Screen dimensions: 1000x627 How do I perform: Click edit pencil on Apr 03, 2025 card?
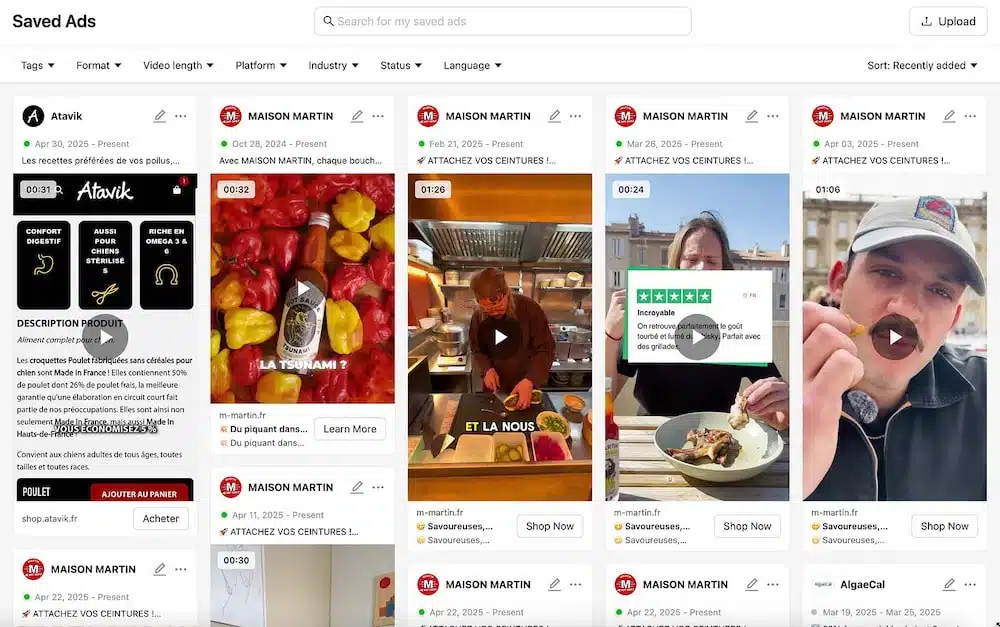pos(950,116)
